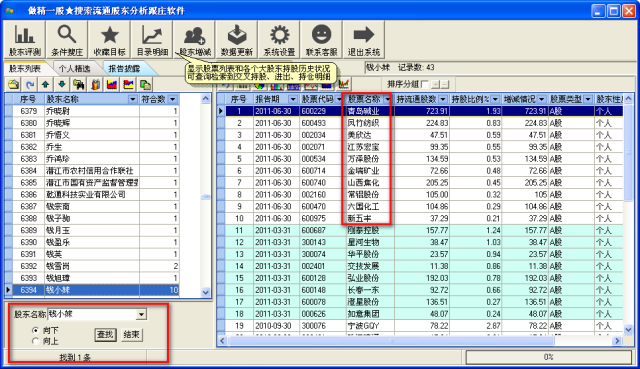Click the 0% progress bar

548,357
